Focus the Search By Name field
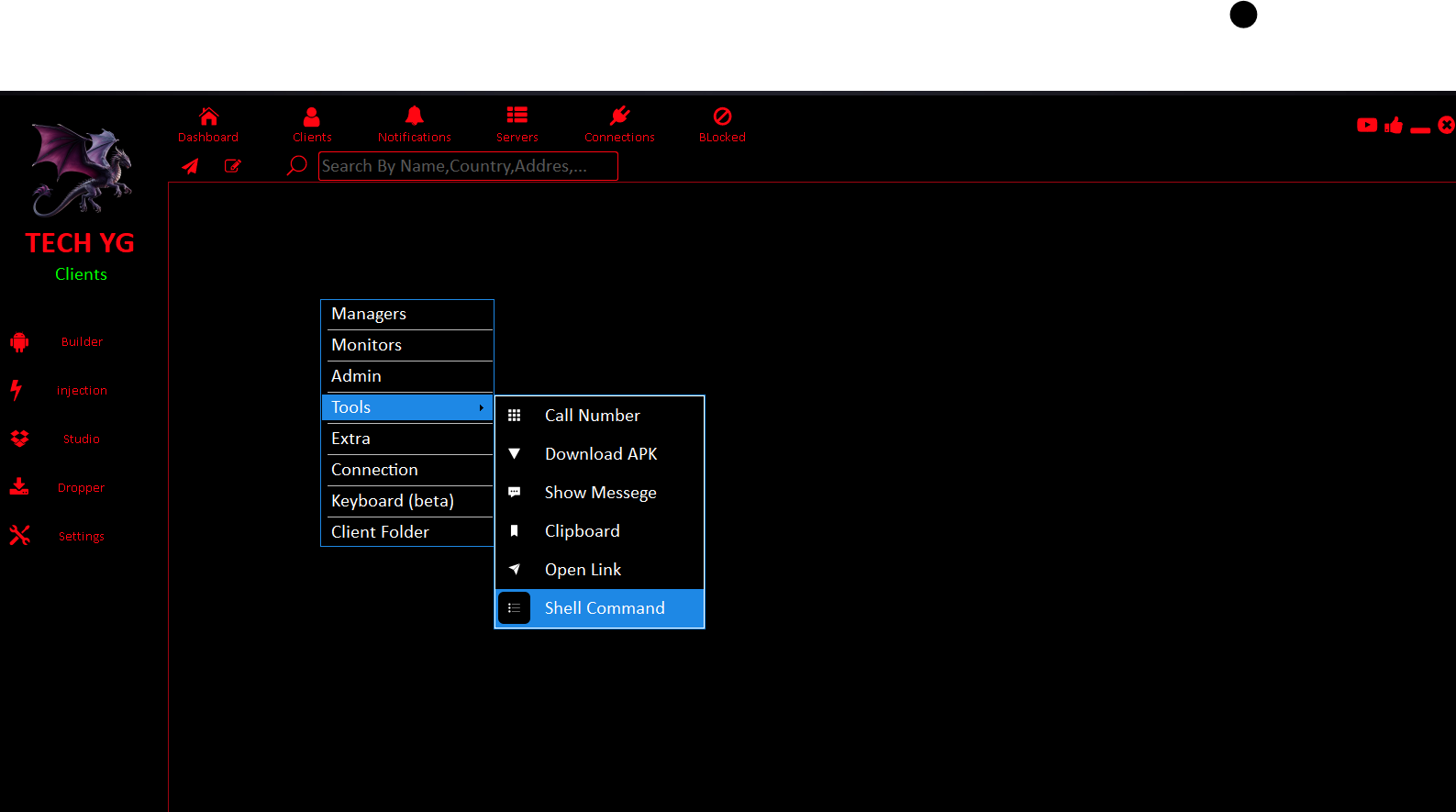The width and height of the screenshot is (1456, 812). click(467, 166)
